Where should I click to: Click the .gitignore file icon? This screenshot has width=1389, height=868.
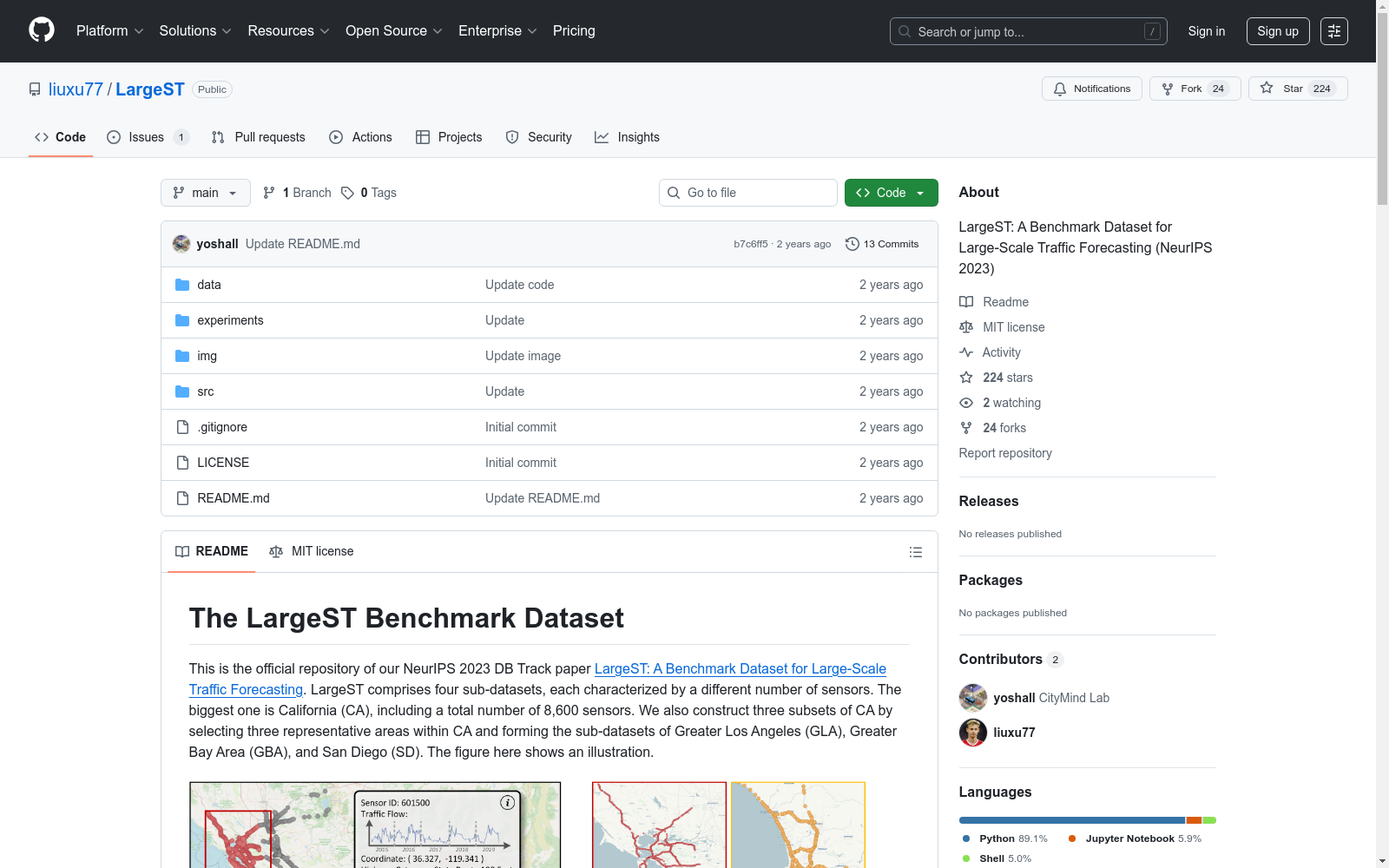(x=182, y=427)
